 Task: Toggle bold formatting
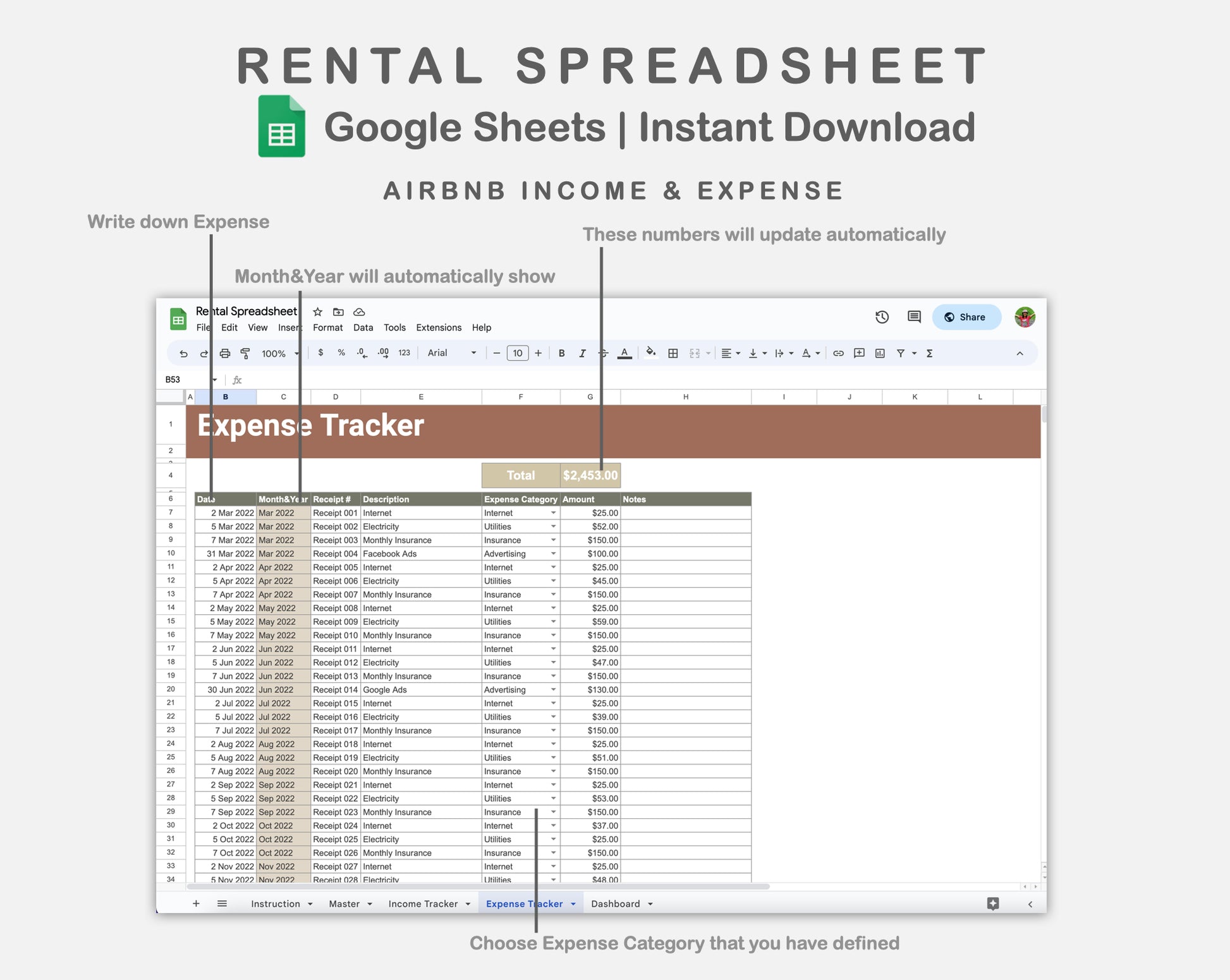tap(561, 353)
